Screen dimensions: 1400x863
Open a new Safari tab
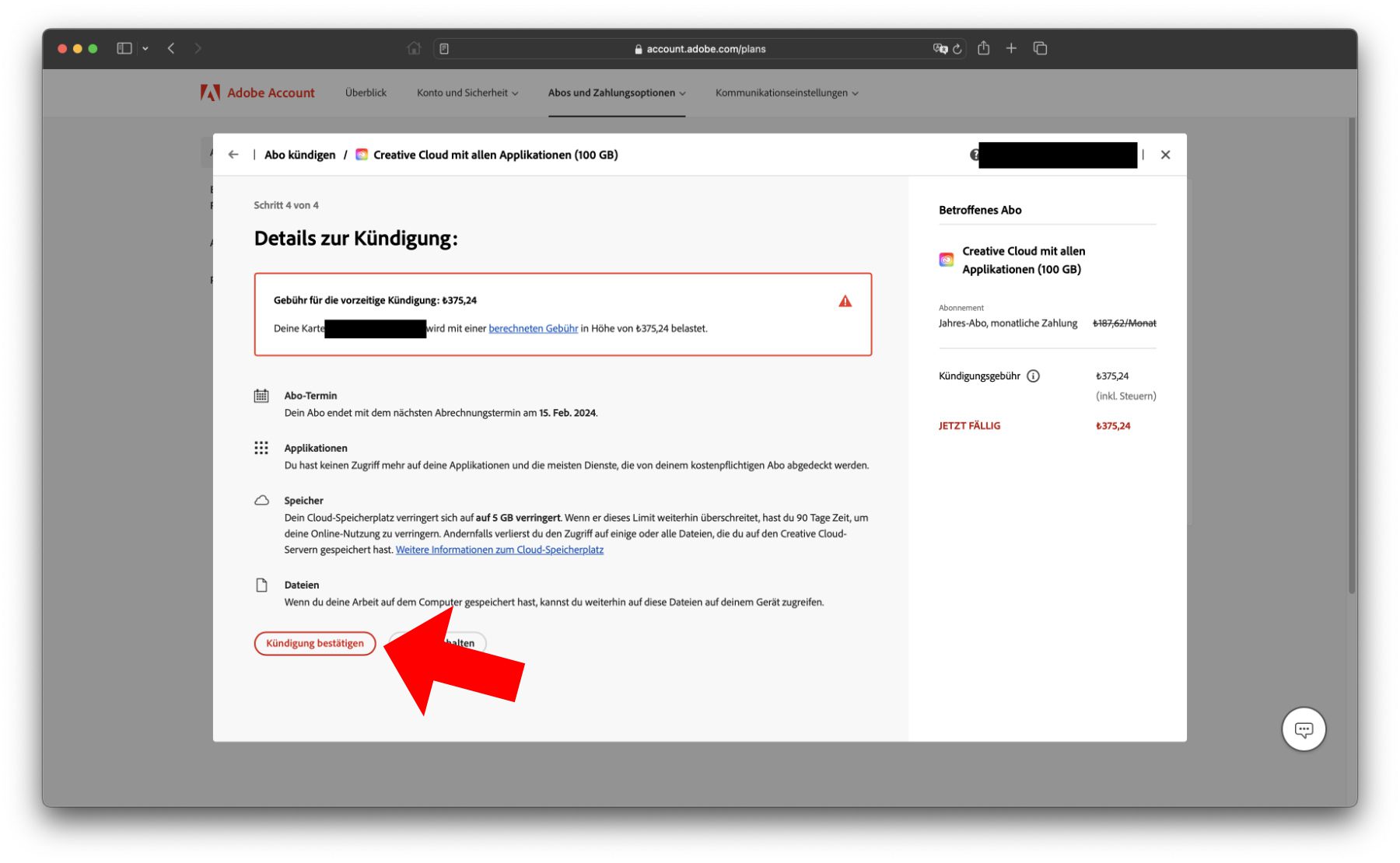(x=1011, y=48)
